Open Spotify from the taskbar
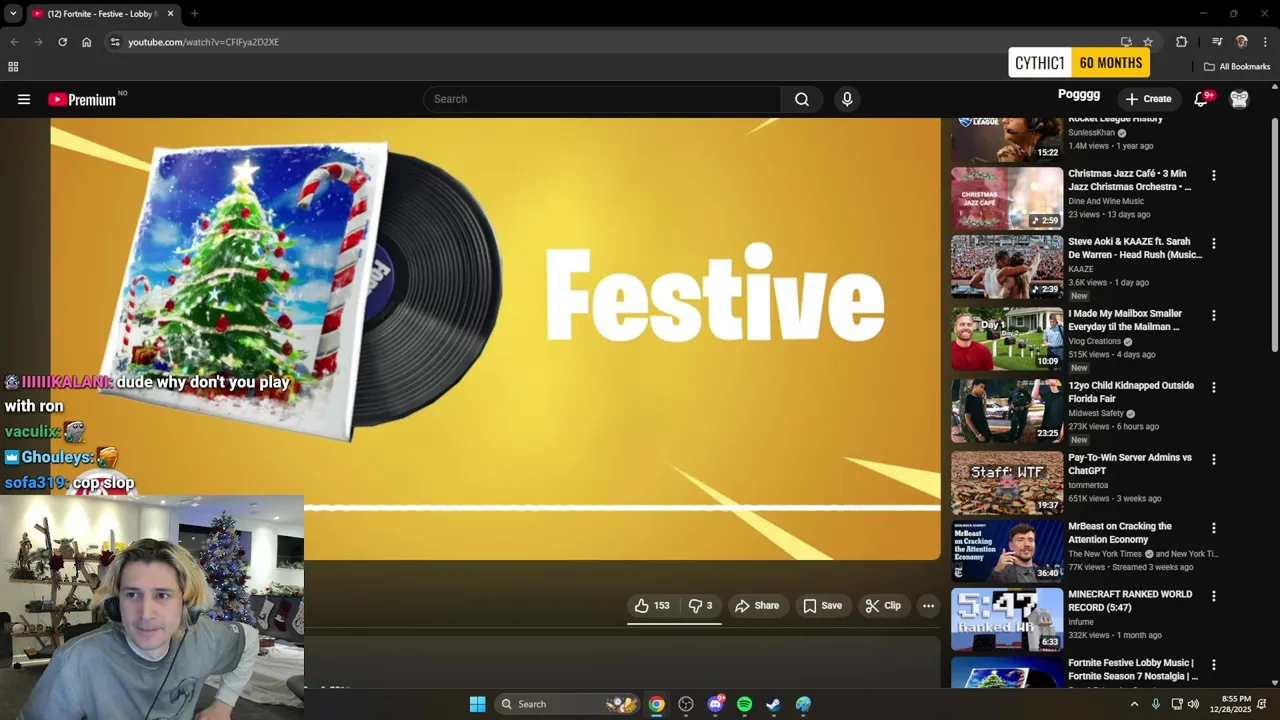The height and width of the screenshot is (720, 1280). coord(744,704)
